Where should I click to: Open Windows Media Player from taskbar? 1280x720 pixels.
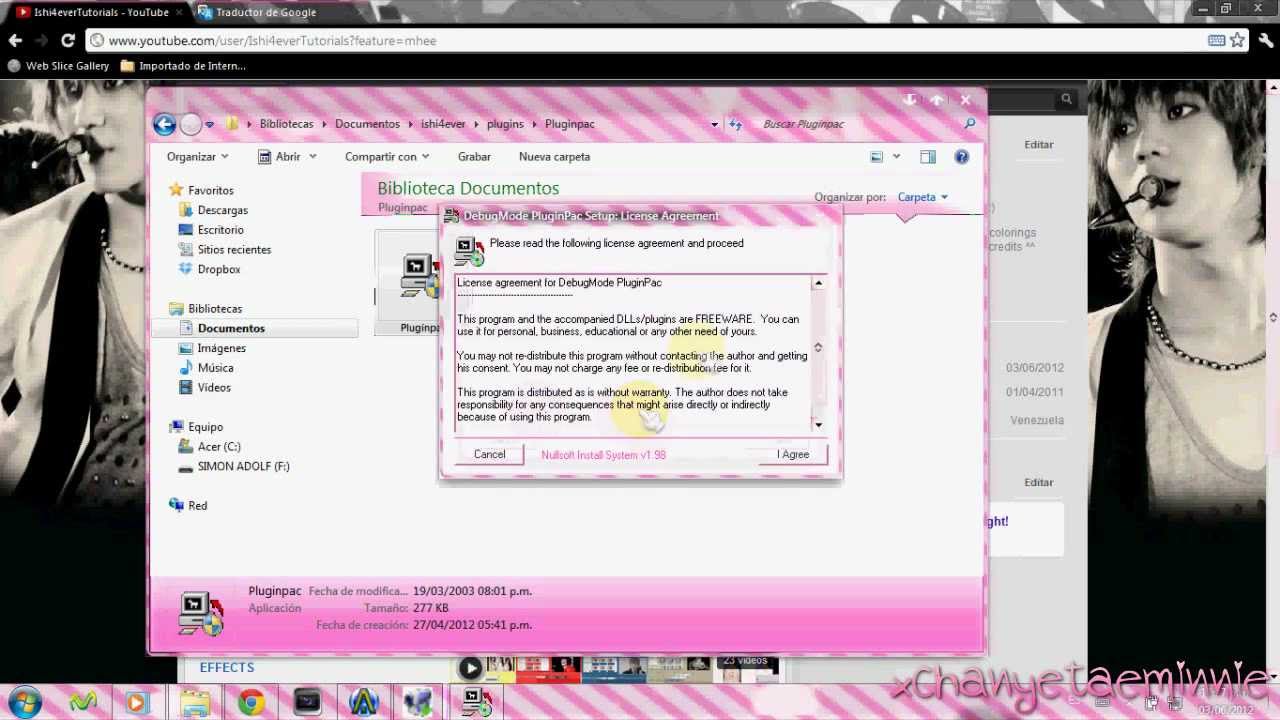137,703
